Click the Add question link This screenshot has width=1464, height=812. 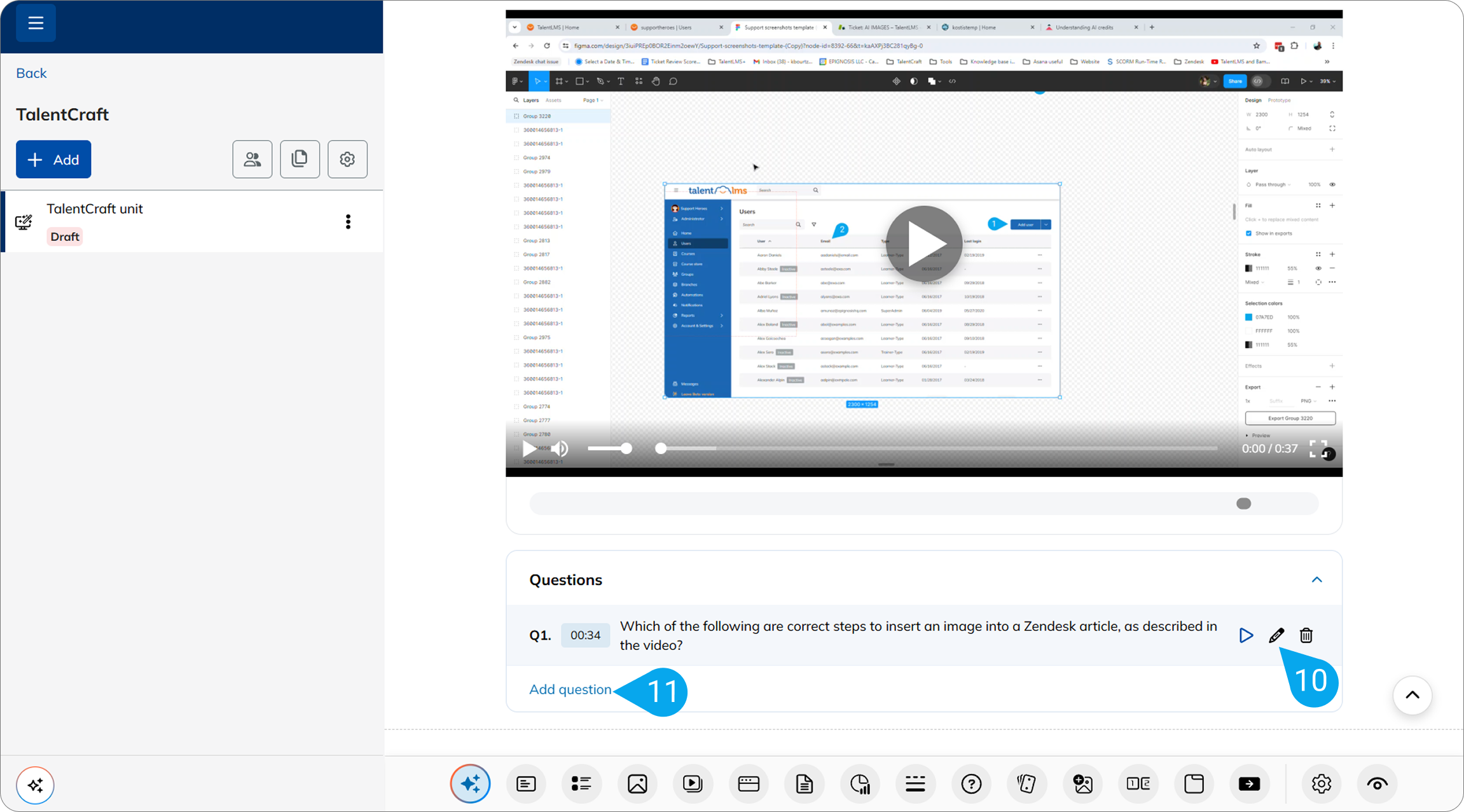(x=570, y=689)
